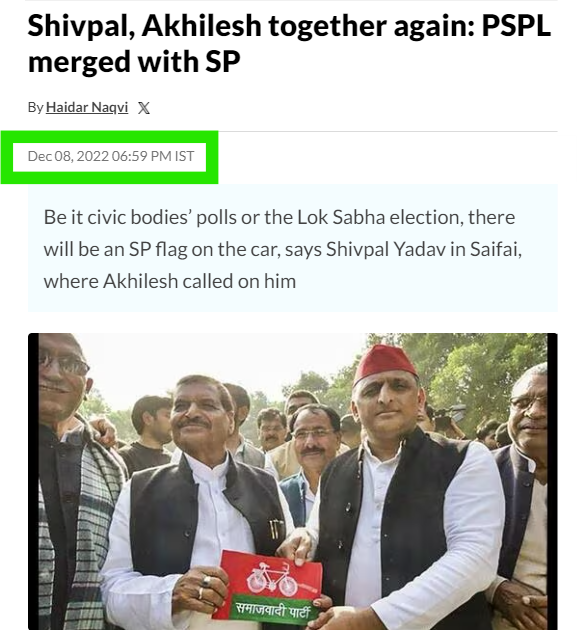This screenshot has width=578, height=632.
Task: Click the "06:59 PM IST" timestamp text
Action: 153,156
